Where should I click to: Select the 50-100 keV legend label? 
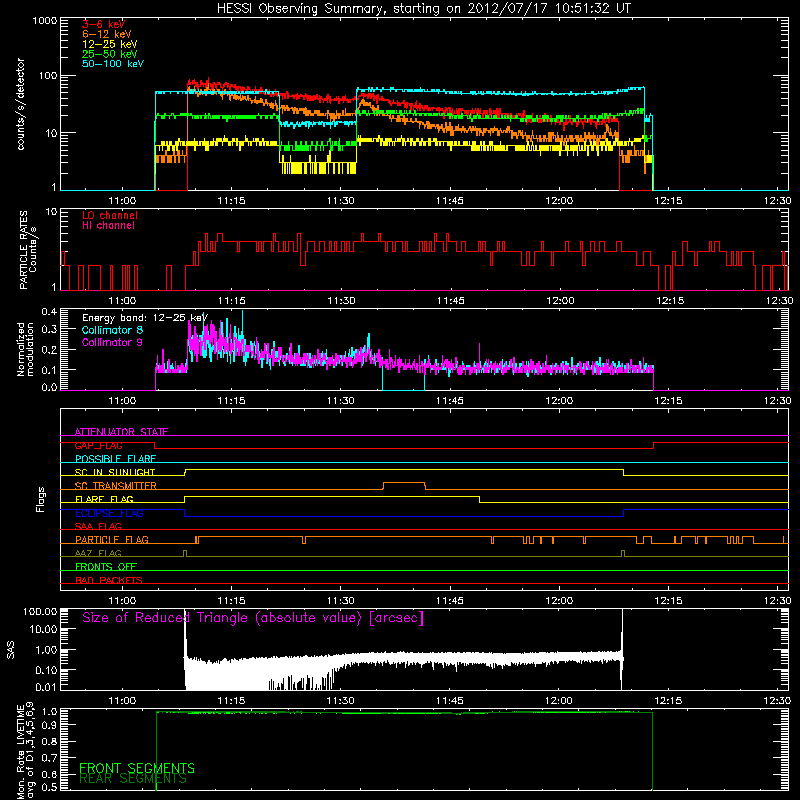pyautogui.click(x=113, y=64)
